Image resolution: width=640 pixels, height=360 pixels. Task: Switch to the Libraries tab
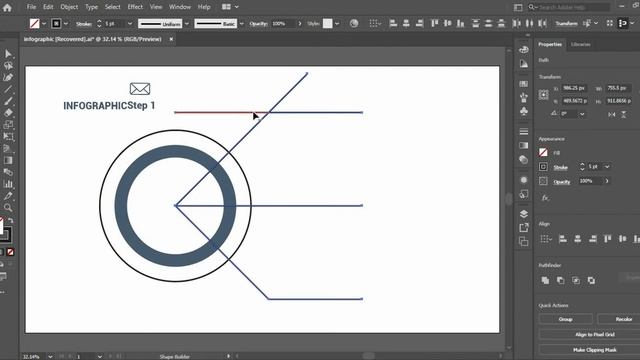pyautogui.click(x=580, y=44)
